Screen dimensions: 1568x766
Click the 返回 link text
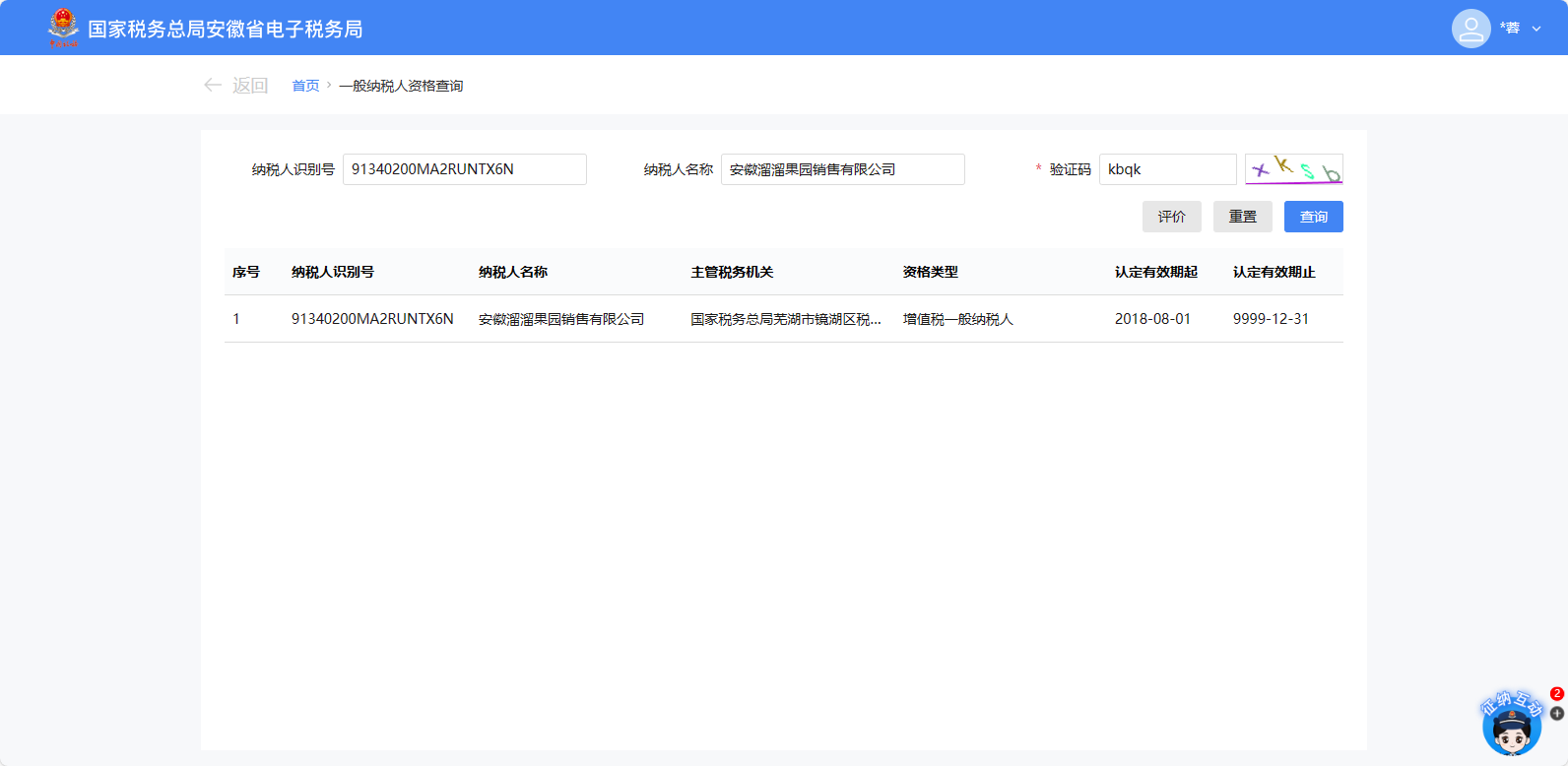click(x=250, y=86)
